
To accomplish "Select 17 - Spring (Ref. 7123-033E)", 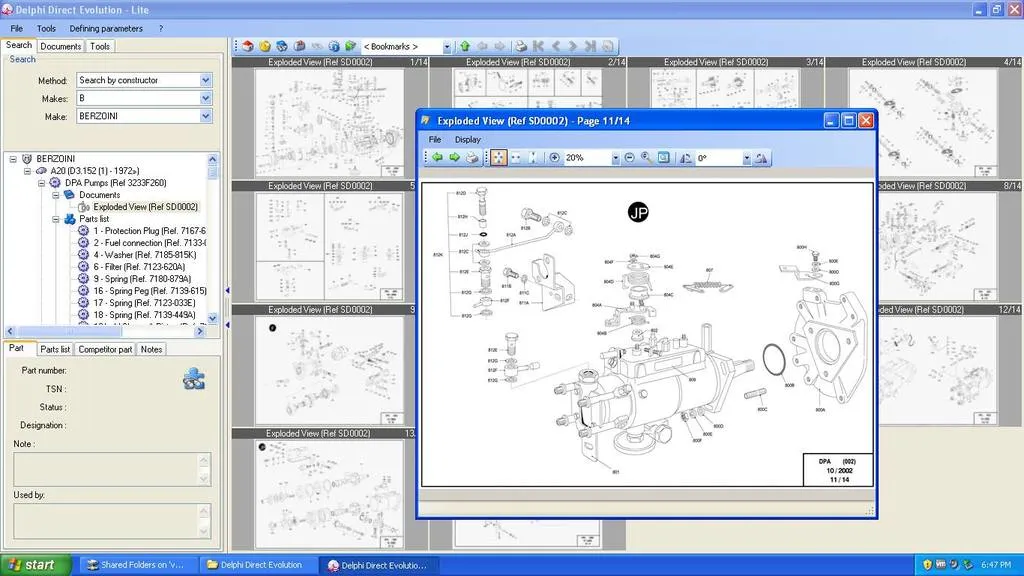I will pyautogui.click(x=144, y=303).
